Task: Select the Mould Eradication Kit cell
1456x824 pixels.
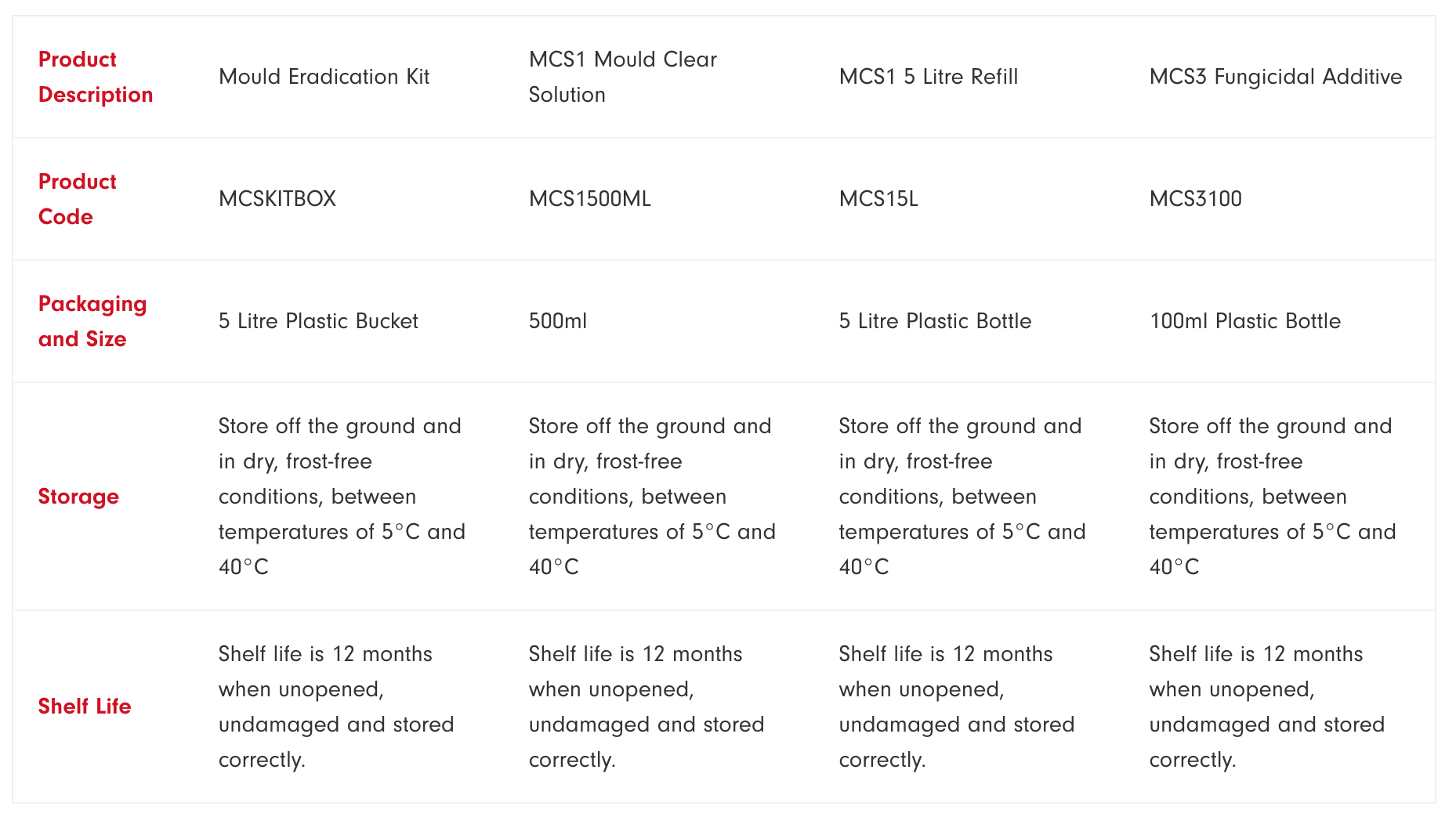Action: pos(324,77)
